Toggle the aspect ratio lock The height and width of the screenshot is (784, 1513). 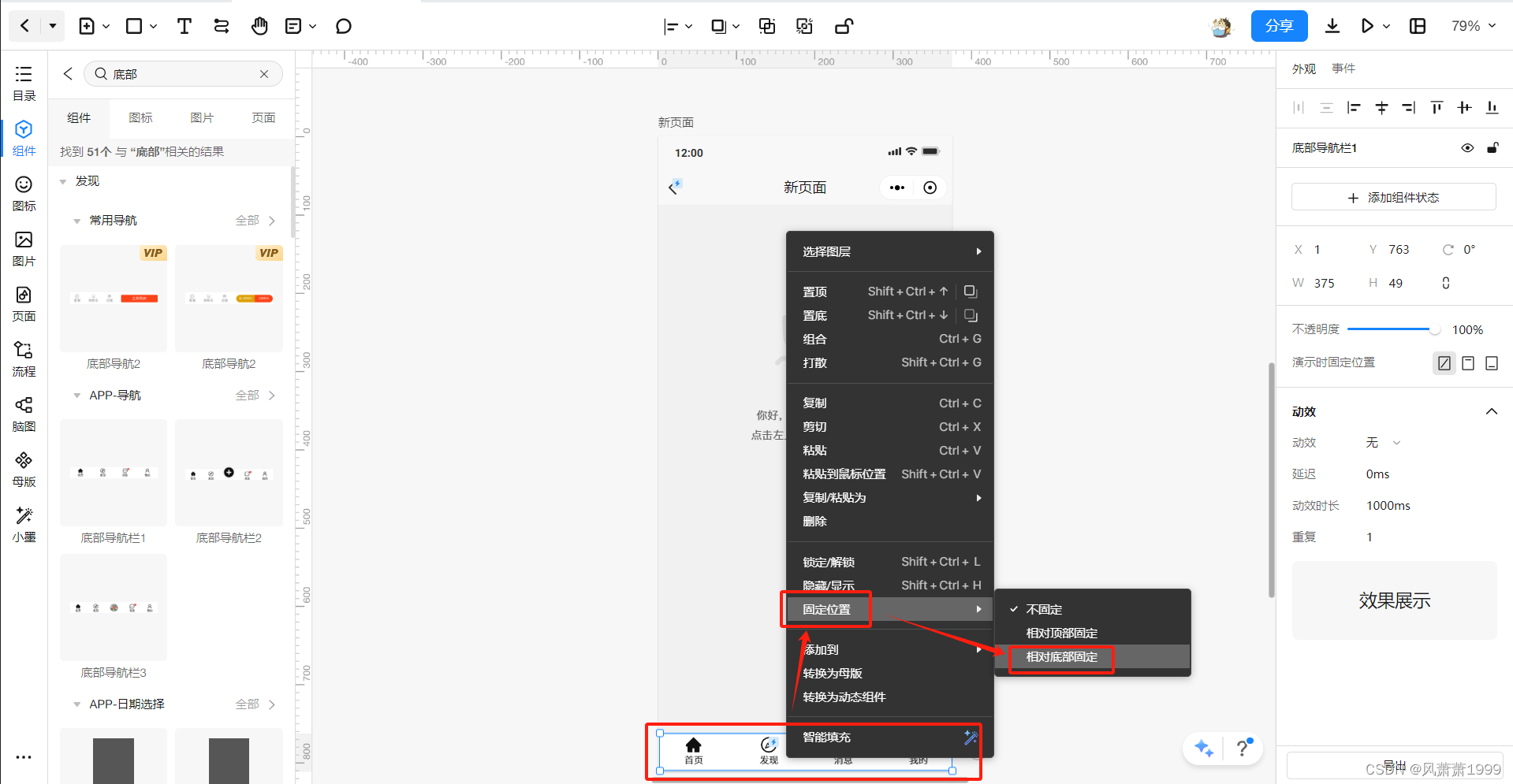click(1446, 283)
